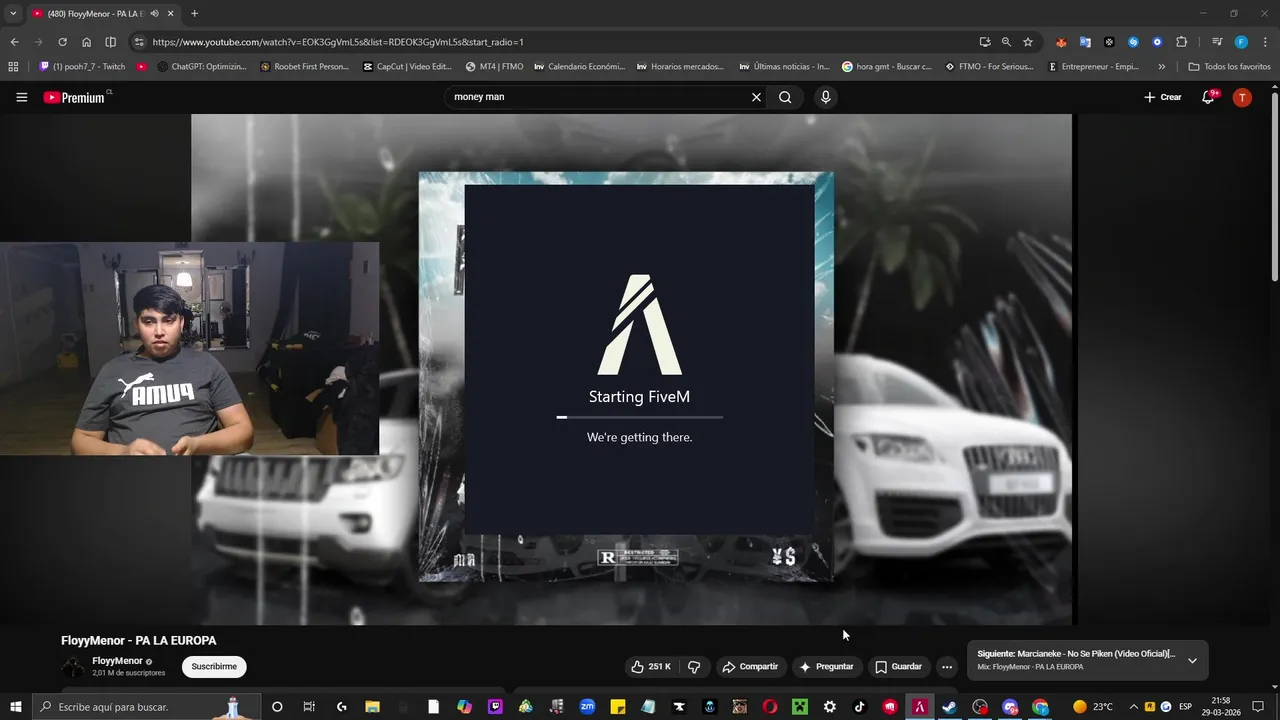Image resolution: width=1280 pixels, height=720 pixels.
Task: Expand the Siguiente mix playlist panel
Action: (1192, 660)
